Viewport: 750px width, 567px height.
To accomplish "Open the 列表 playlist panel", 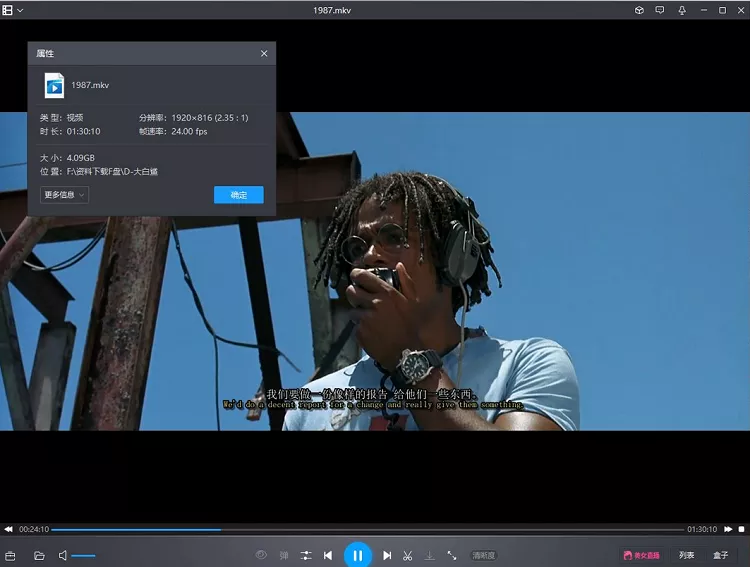I will point(686,555).
